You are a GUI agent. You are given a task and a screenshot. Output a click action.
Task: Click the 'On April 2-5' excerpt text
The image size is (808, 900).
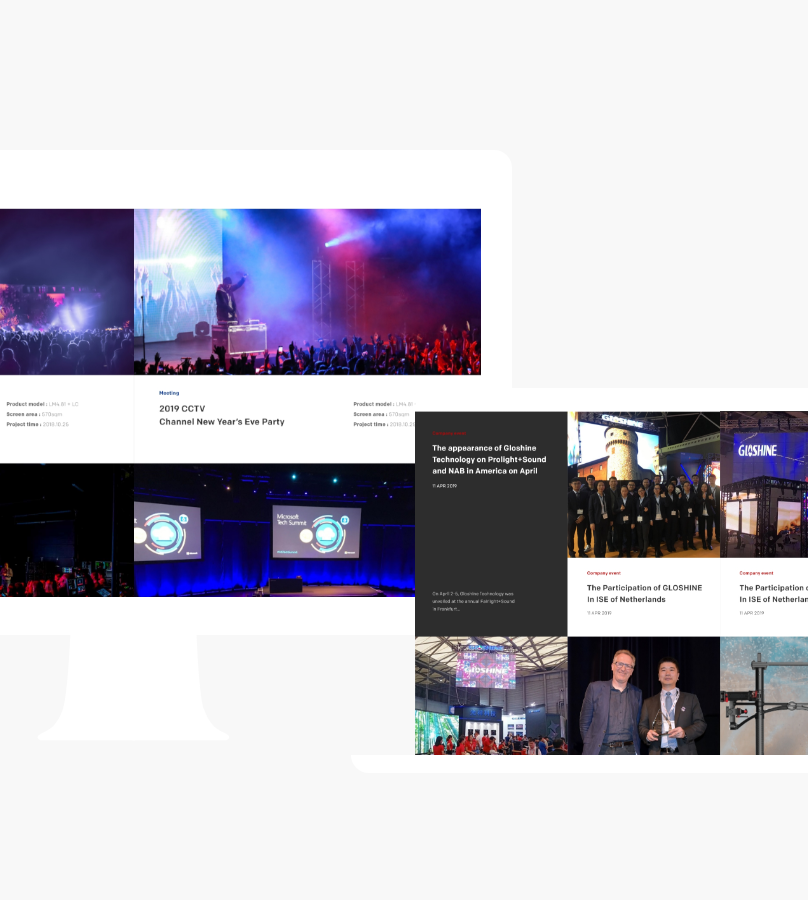(x=473, y=601)
